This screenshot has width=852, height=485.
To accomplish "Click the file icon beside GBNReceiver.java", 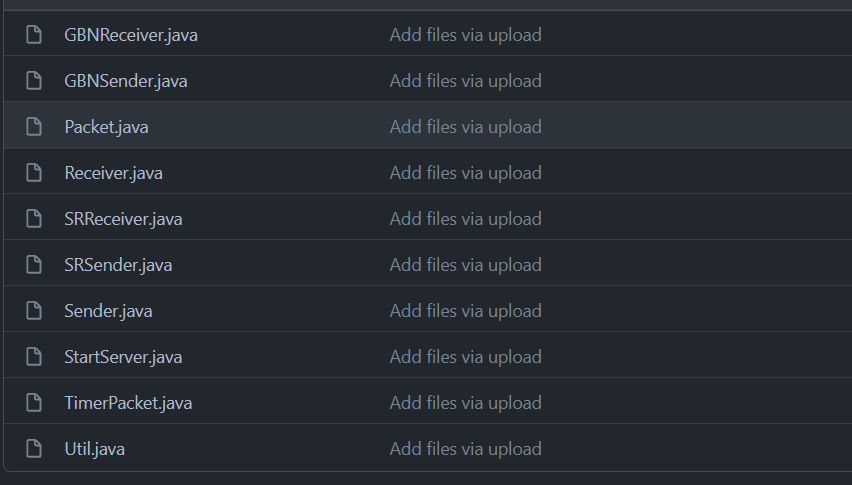I will coord(34,35).
